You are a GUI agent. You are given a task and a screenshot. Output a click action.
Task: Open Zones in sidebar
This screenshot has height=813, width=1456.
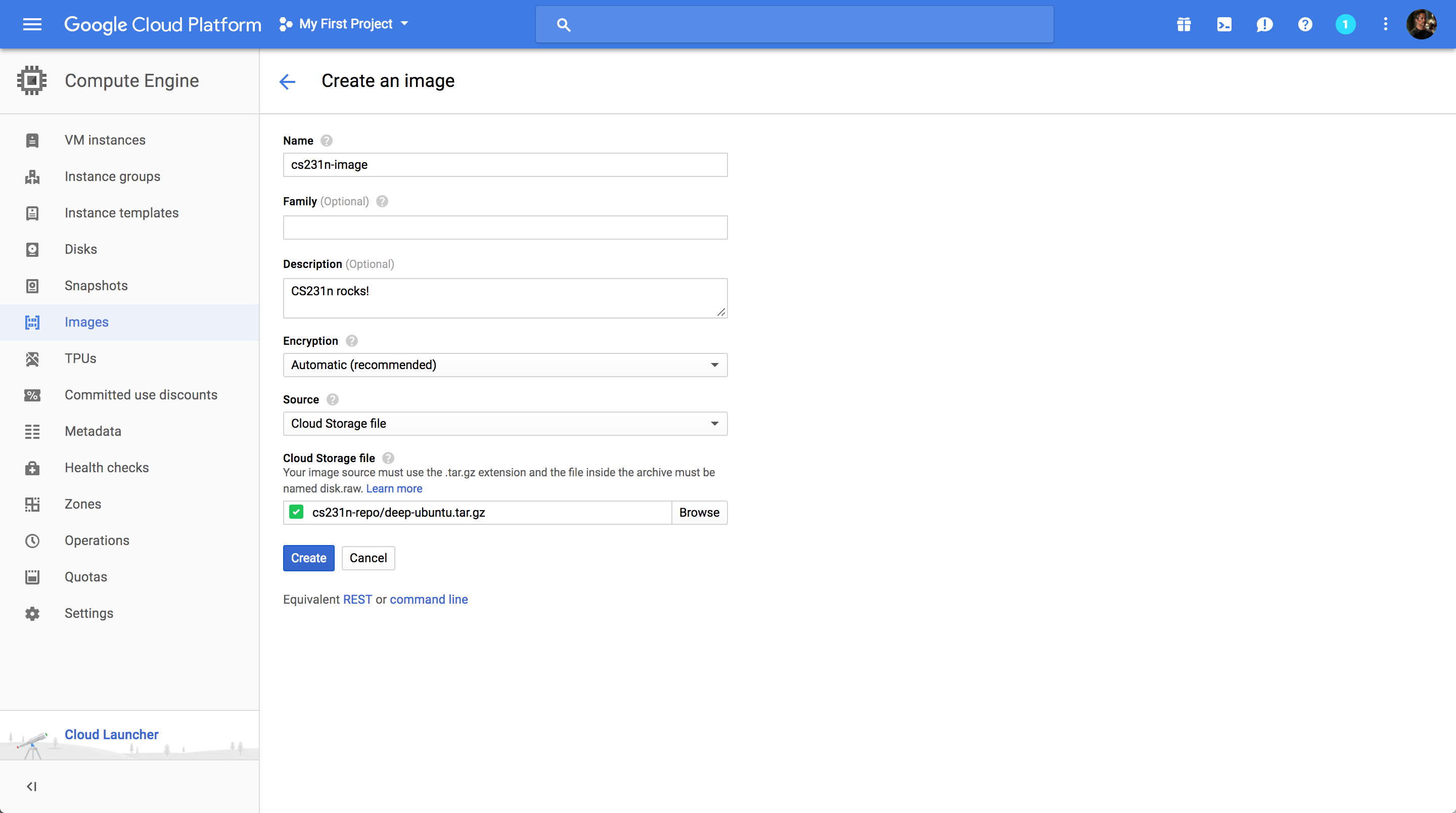coord(130,504)
